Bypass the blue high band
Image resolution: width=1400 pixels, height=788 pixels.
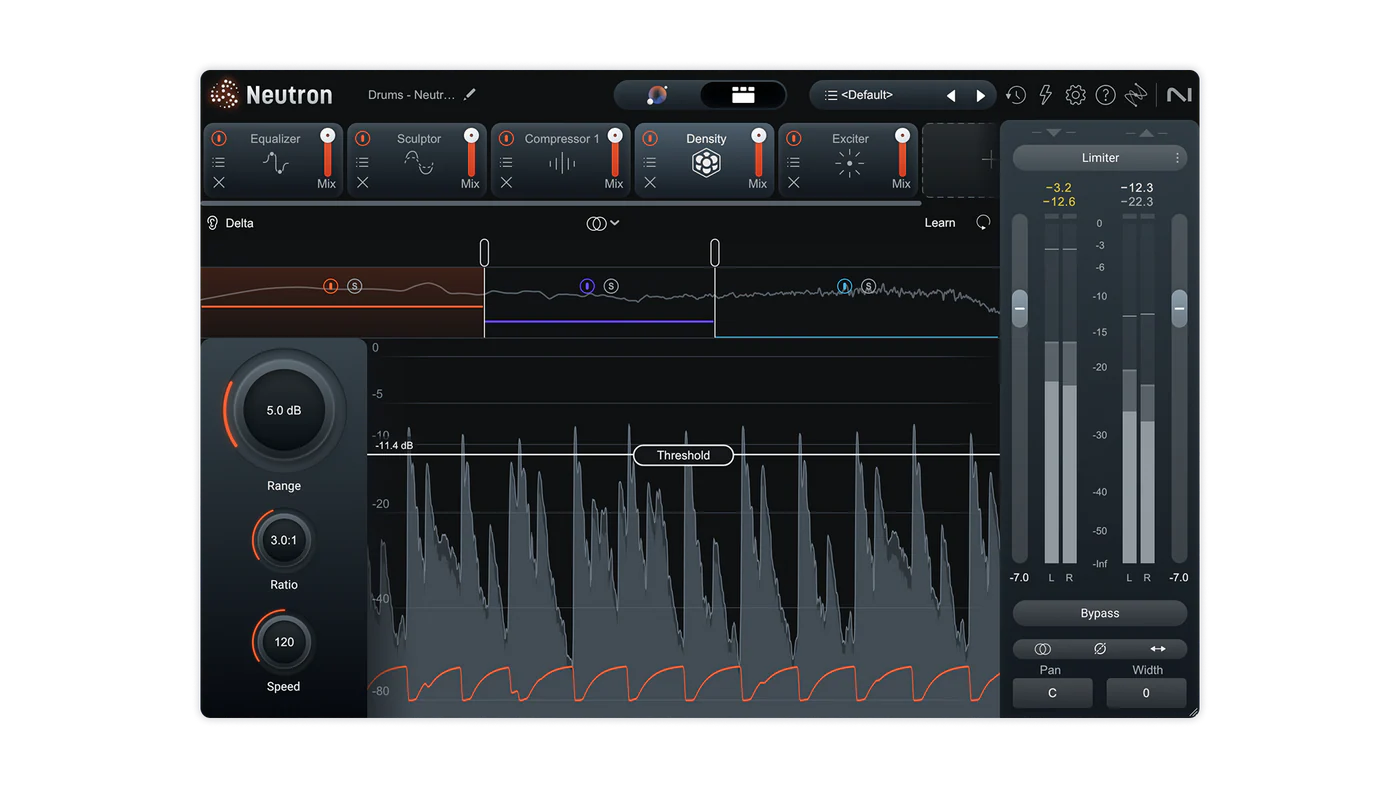click(845, 286)
